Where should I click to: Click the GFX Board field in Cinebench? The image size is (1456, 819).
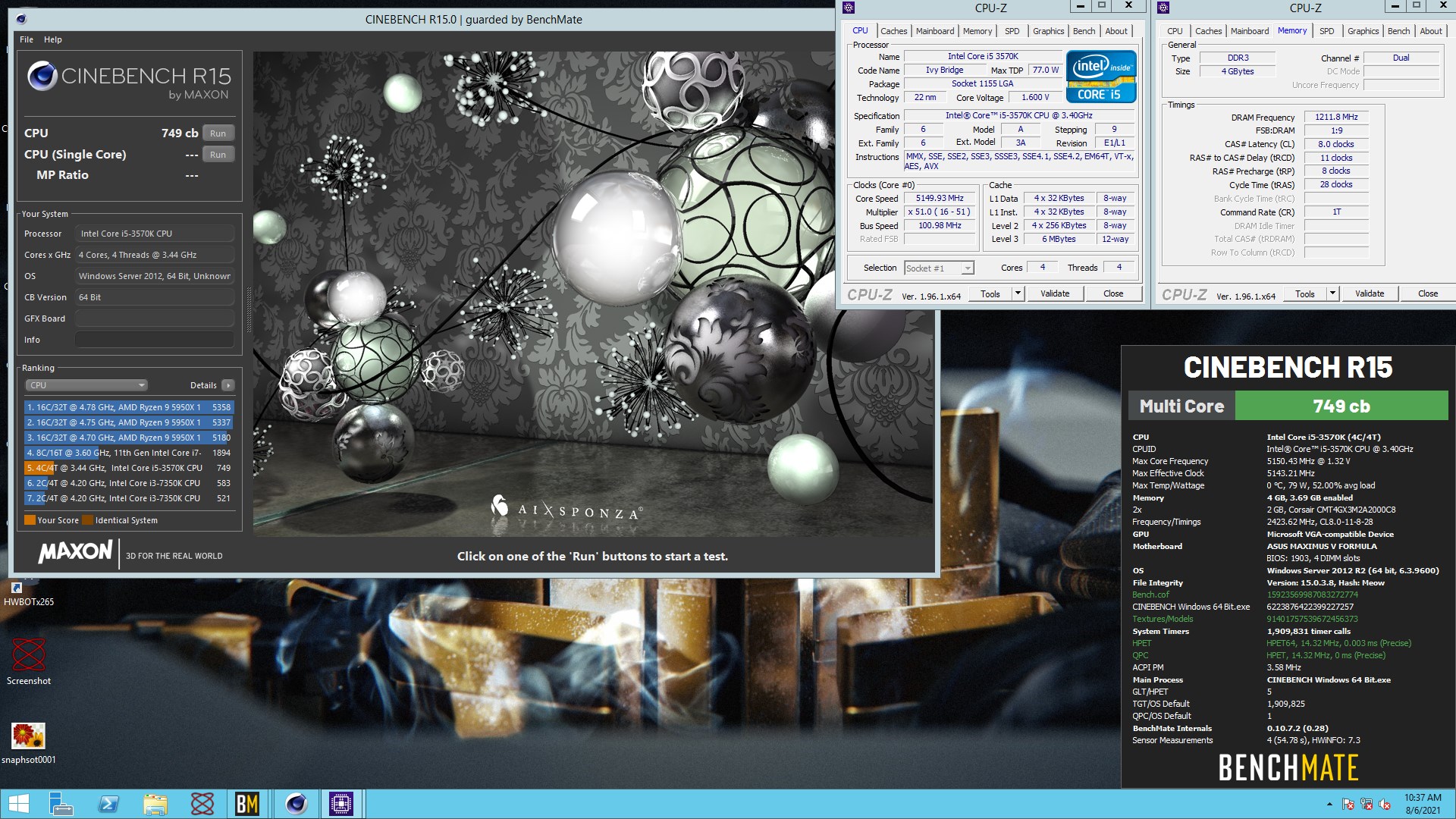click(154, 318)
